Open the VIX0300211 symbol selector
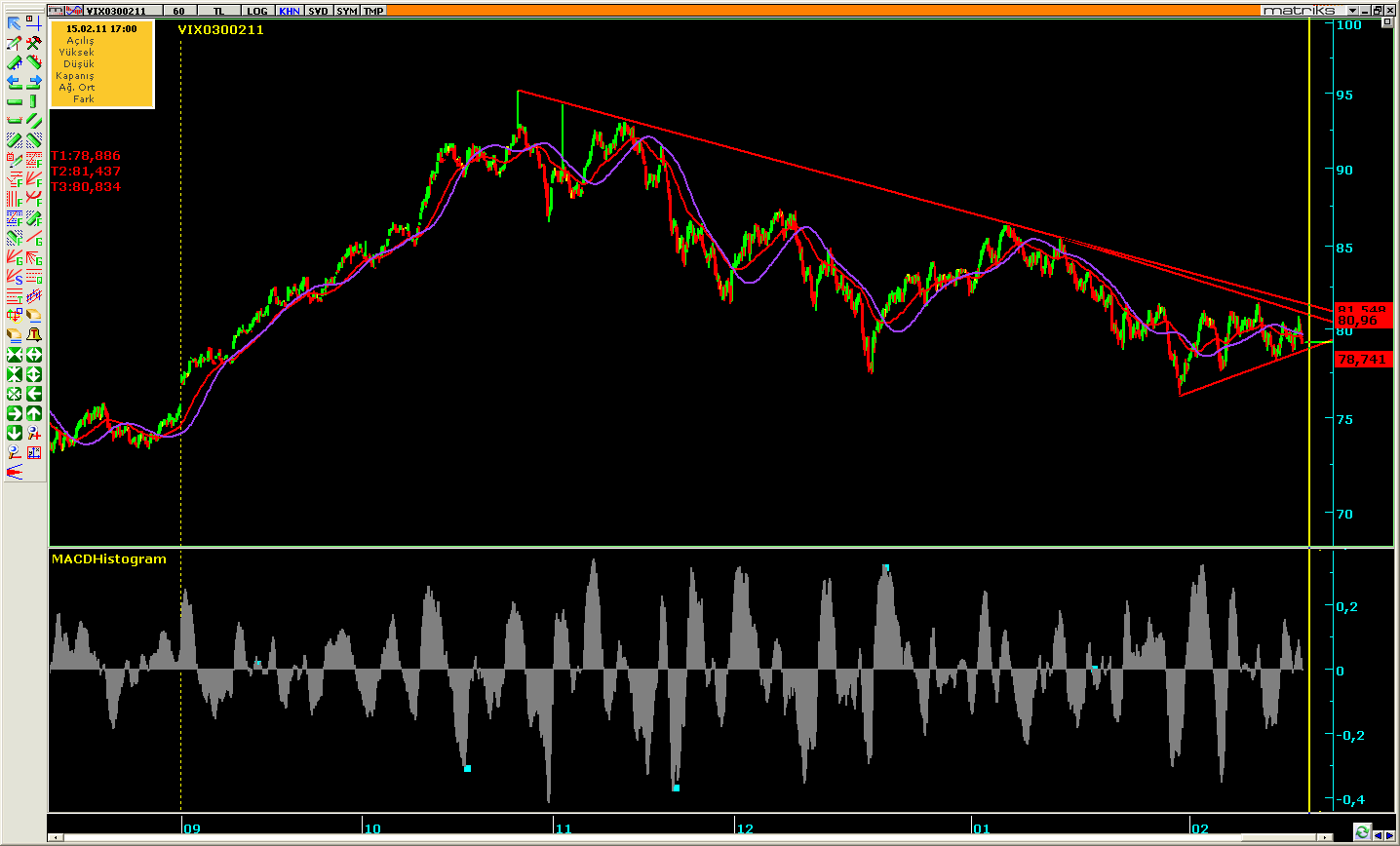 116,11
